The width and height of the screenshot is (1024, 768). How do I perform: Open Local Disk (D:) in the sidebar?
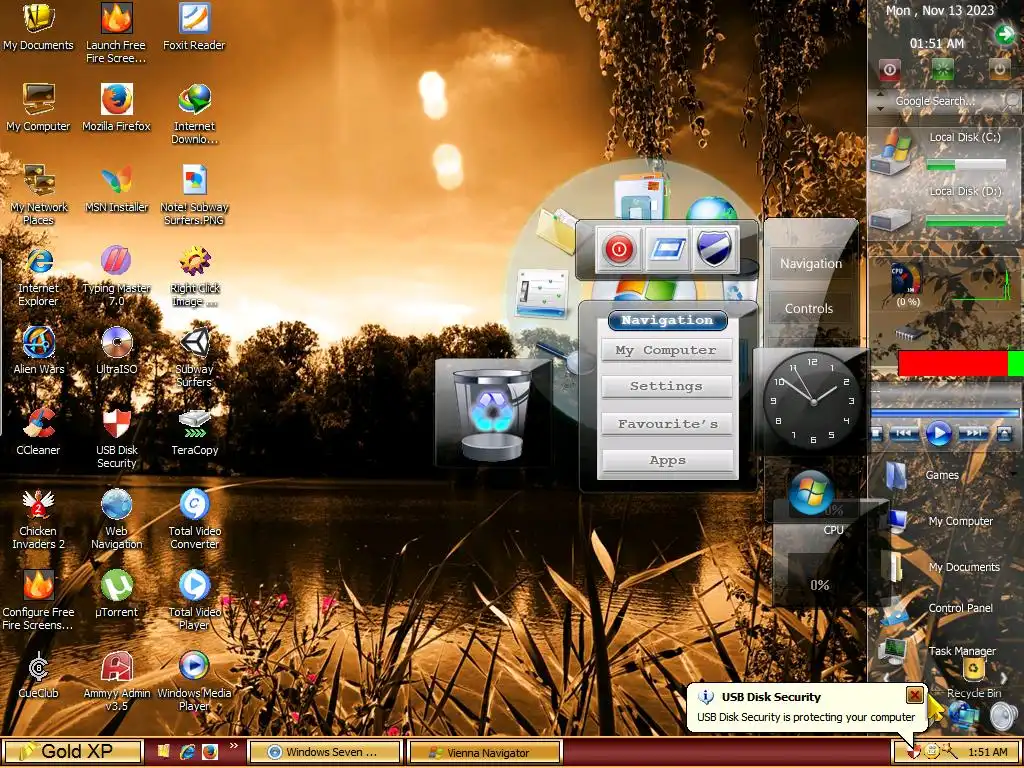pos(944,208)
